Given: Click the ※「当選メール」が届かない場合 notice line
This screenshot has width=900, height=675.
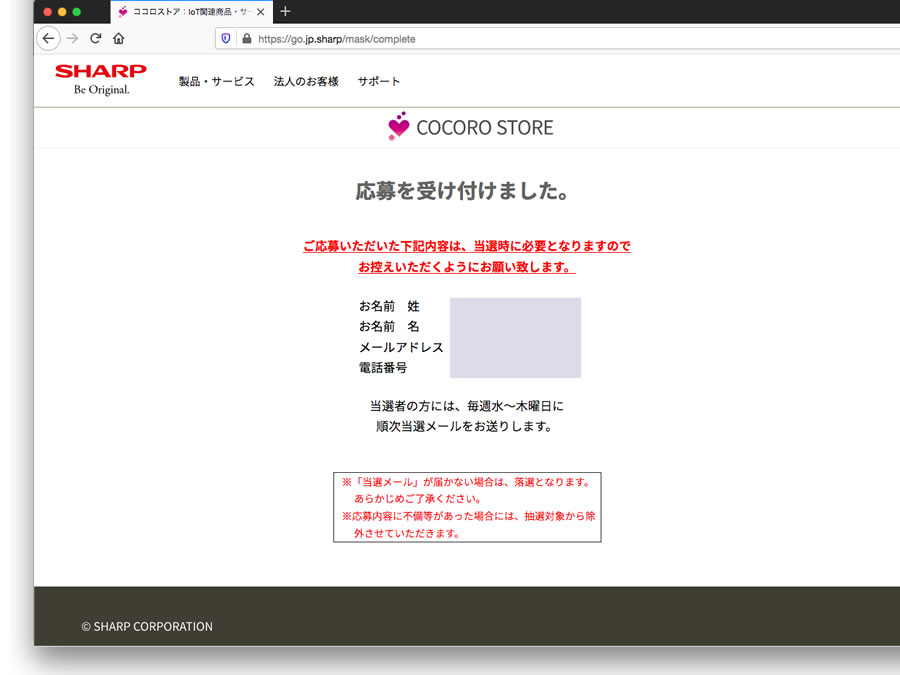Looking at the screenshot, I should 467,482.
